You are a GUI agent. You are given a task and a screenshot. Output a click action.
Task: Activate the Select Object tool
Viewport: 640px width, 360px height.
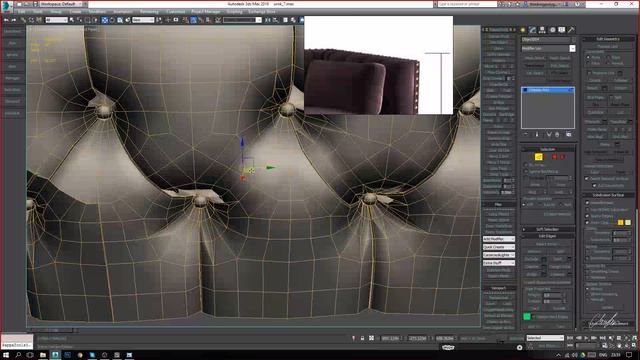[x=72, y=20]
